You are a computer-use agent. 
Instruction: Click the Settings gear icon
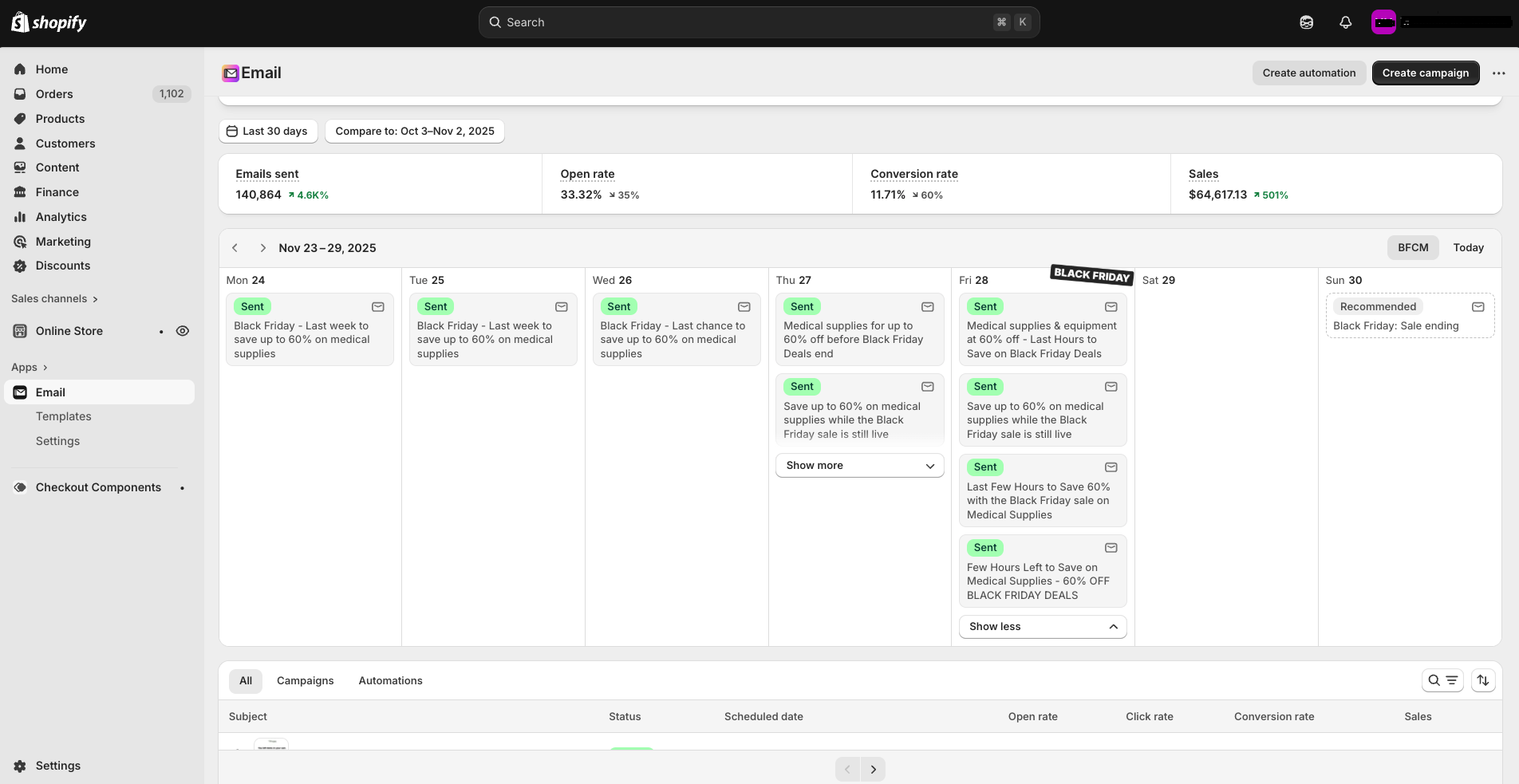coord(20,766)
